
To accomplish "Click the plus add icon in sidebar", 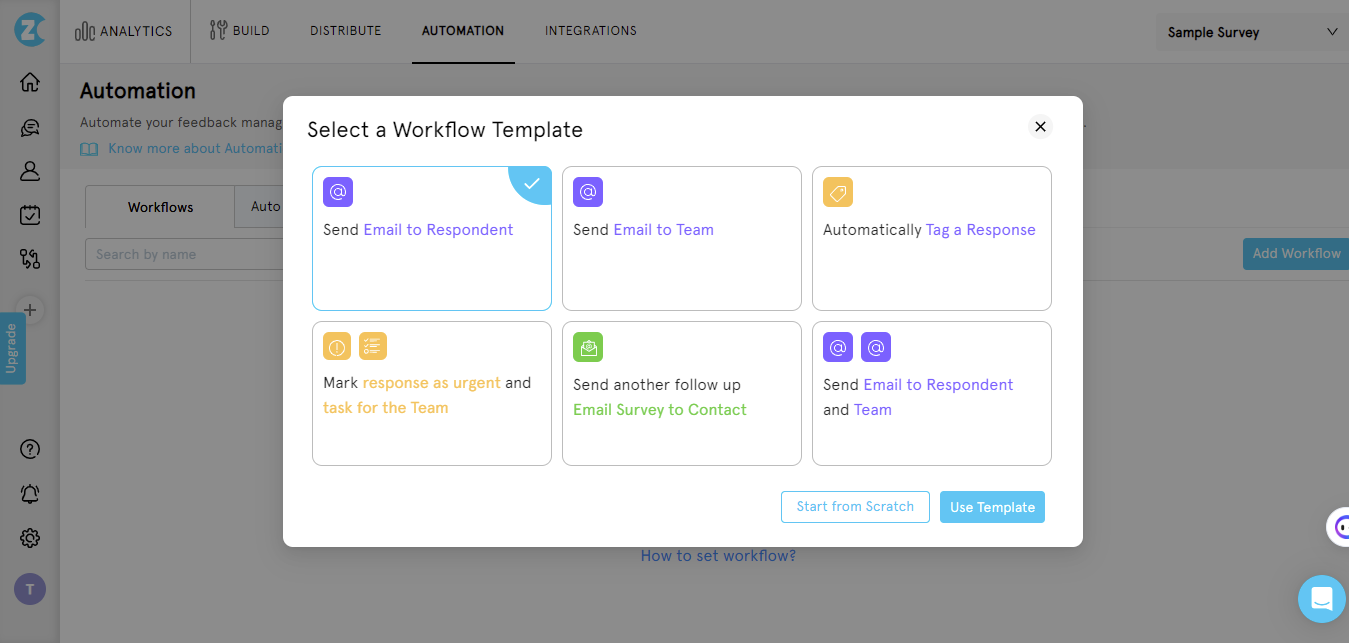I will [x=30, y=310].
